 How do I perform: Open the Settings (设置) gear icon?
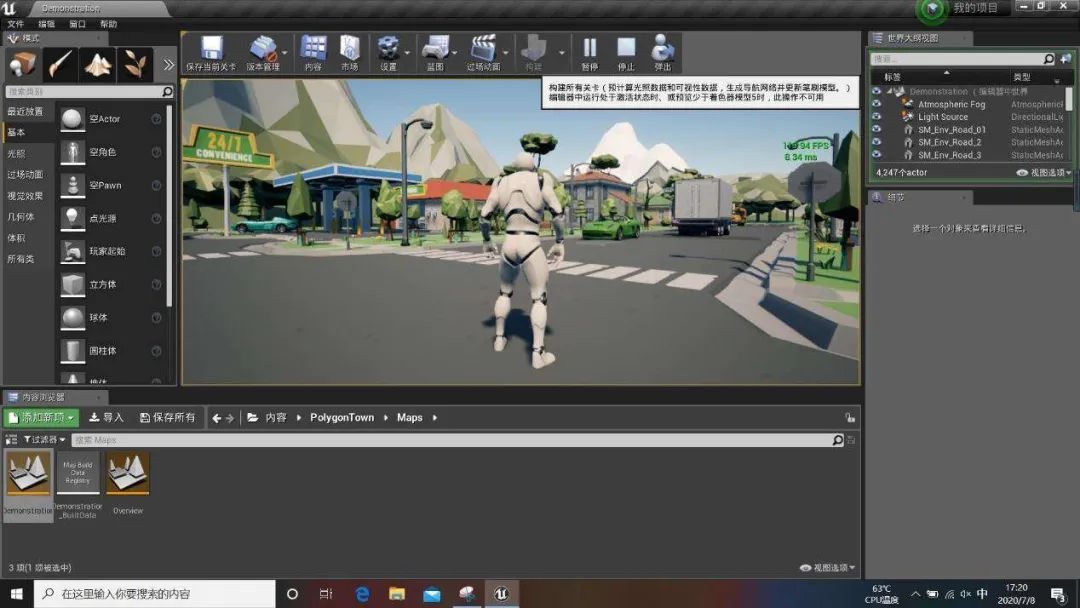pyautogui.click(x=388, y=53)
